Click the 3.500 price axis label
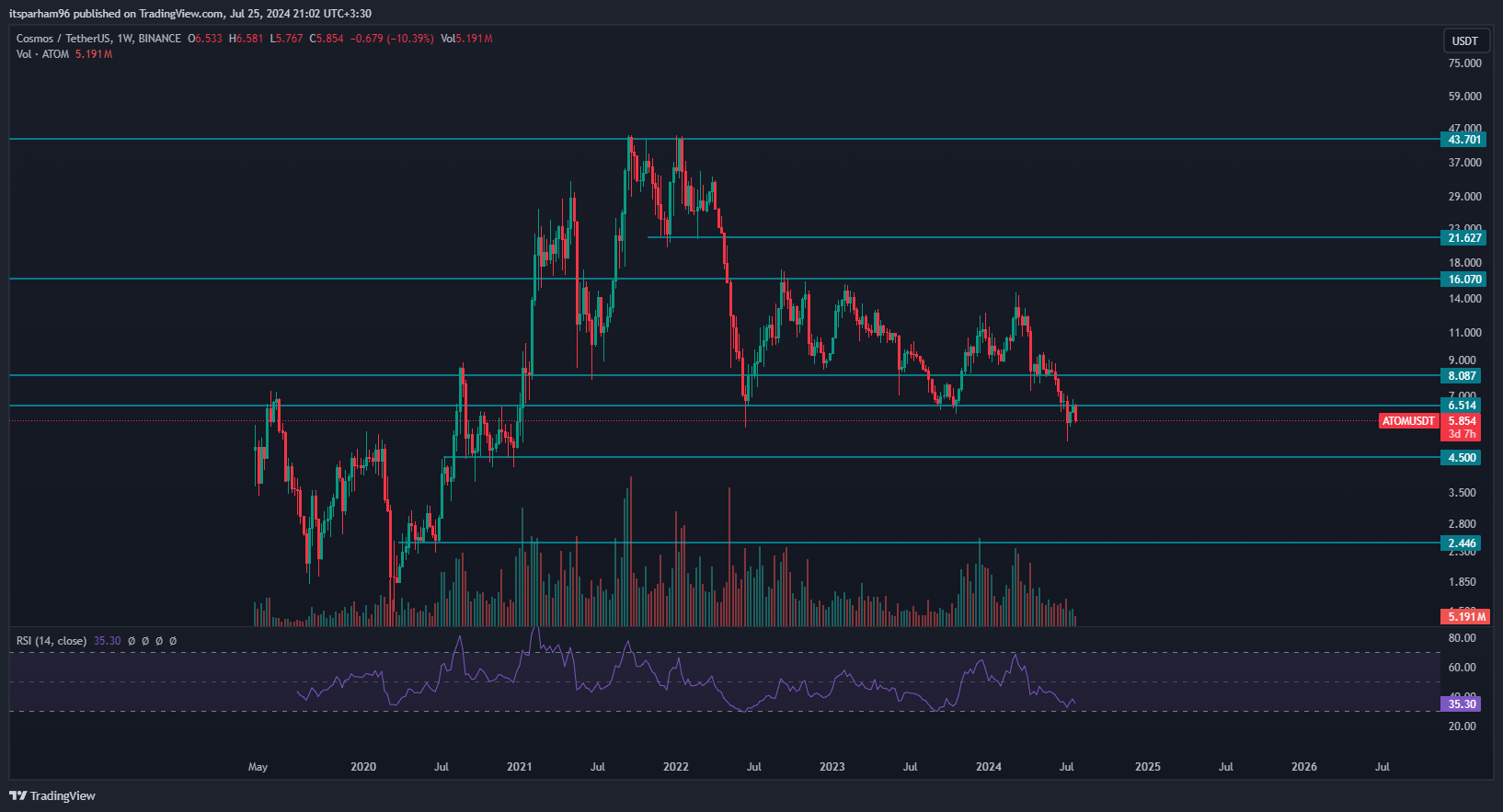The width and height of the screenshot is (1503, 812). tap(1463, 493)
